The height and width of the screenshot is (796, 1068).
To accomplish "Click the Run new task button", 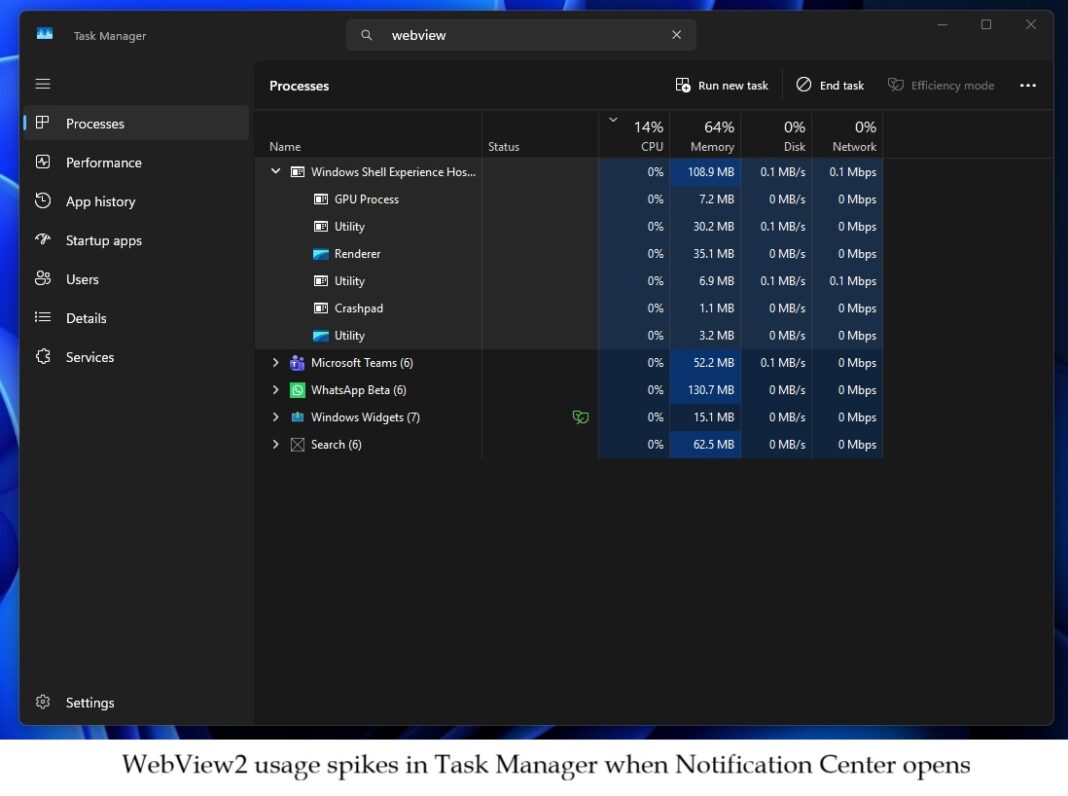I will point(722,85).
